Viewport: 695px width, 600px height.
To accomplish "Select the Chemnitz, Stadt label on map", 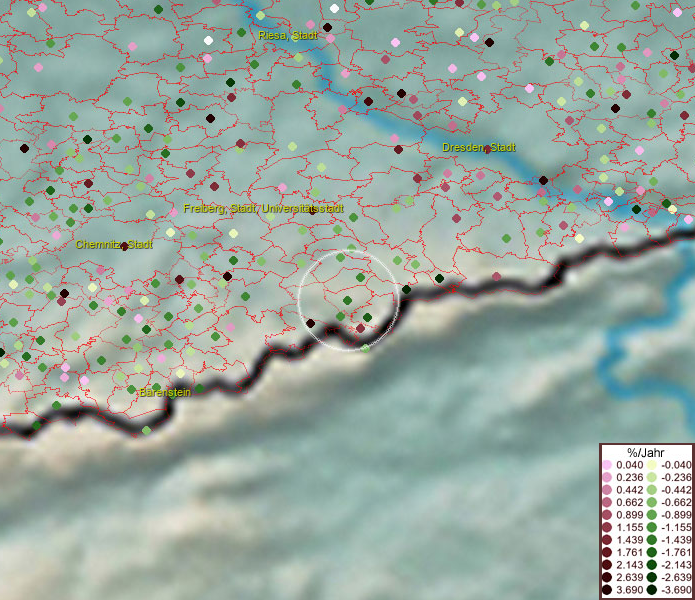I will [x=113, y=244].
